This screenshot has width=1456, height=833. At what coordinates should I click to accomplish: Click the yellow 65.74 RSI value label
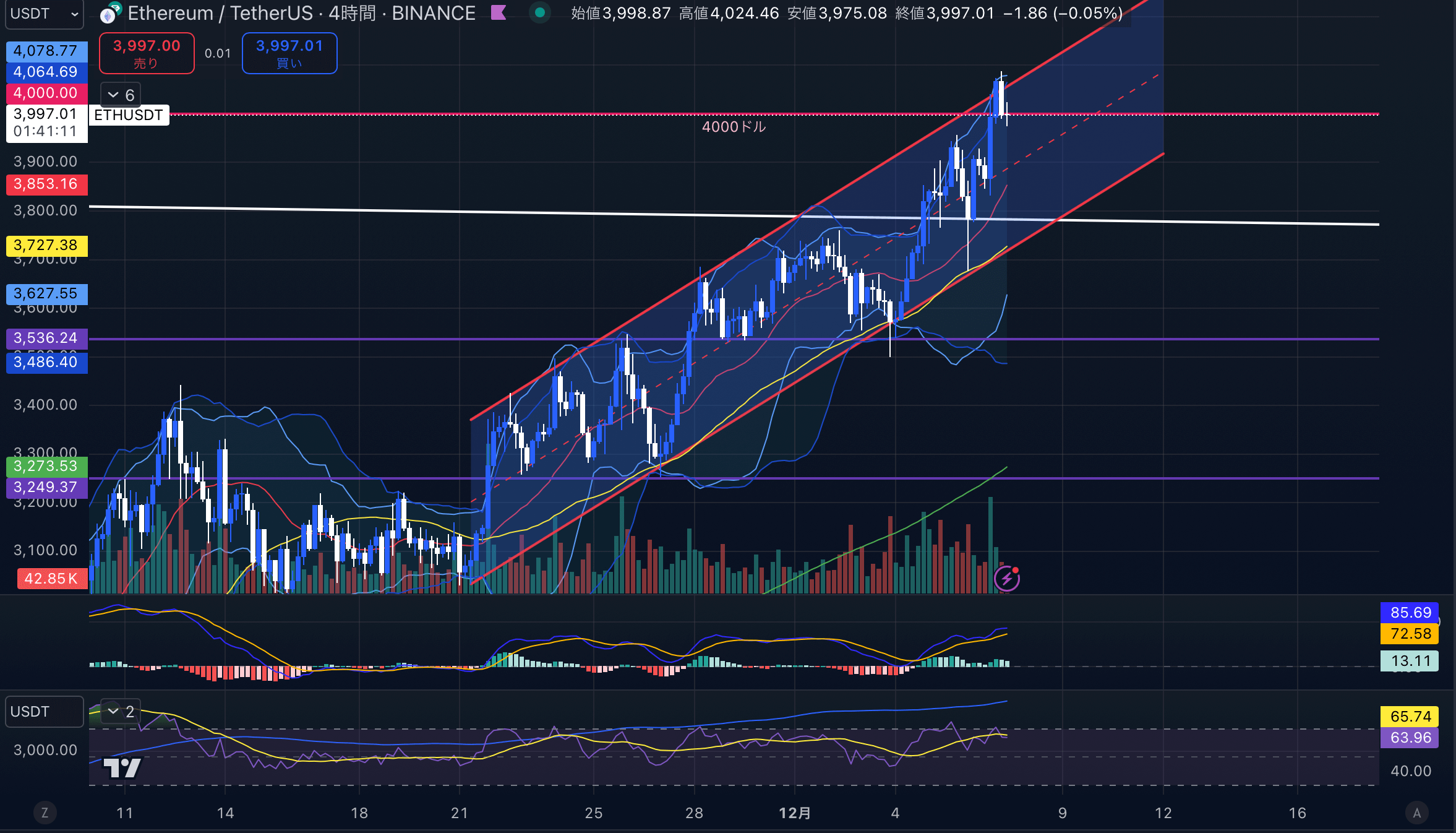point(1410,717)
